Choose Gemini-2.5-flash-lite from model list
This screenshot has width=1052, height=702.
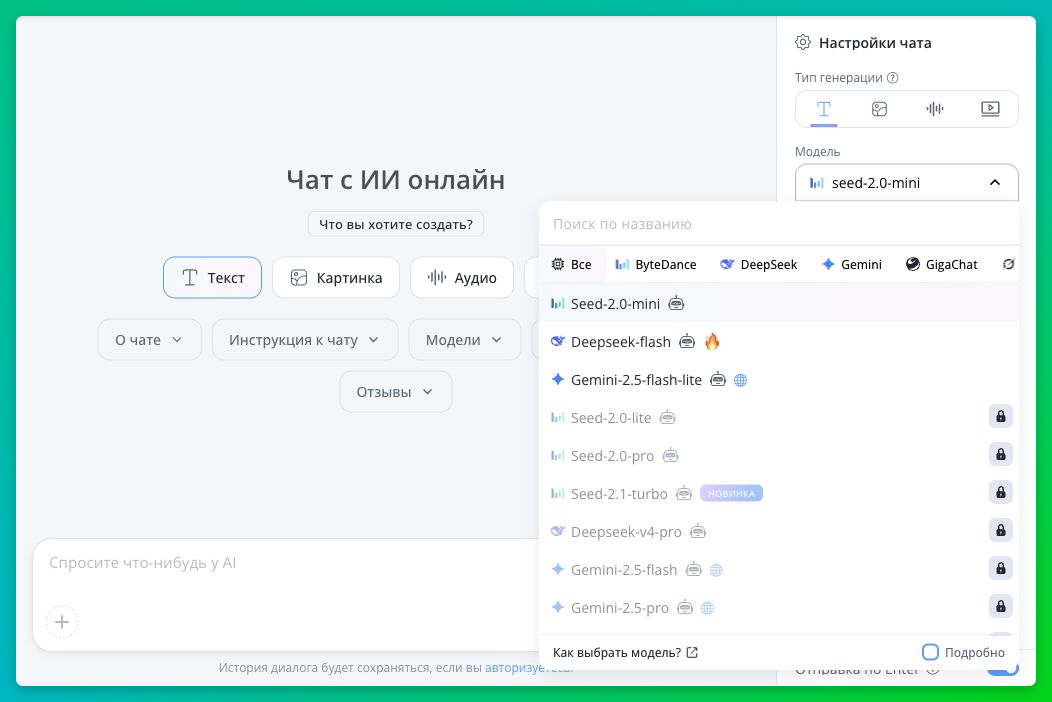tap(779, 380)
